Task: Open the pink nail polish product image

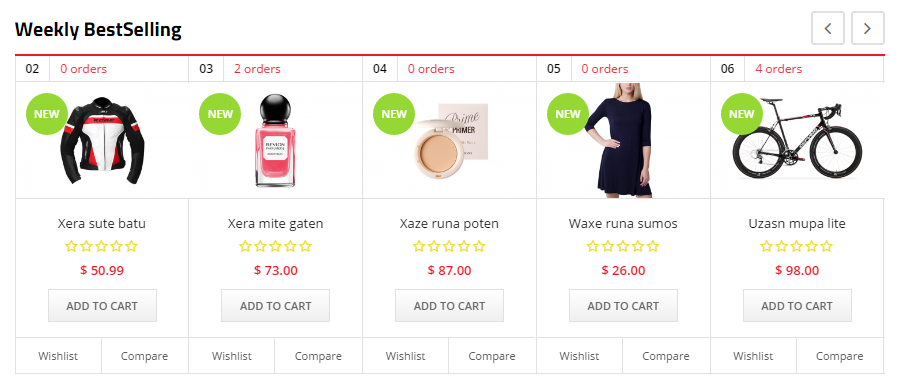Action: [276, 140]
